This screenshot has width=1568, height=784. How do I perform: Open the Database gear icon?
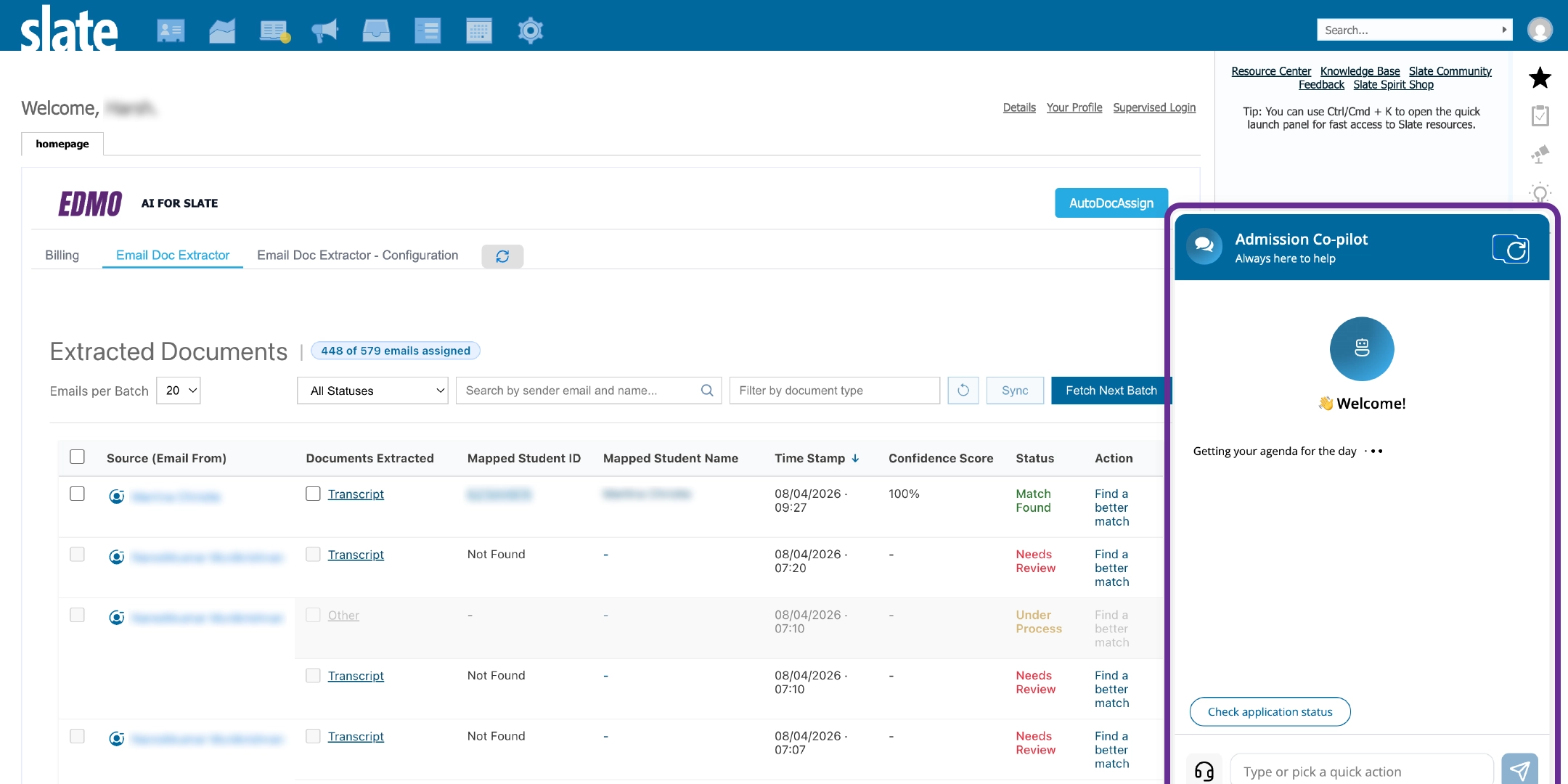click(x=531, y=30)
